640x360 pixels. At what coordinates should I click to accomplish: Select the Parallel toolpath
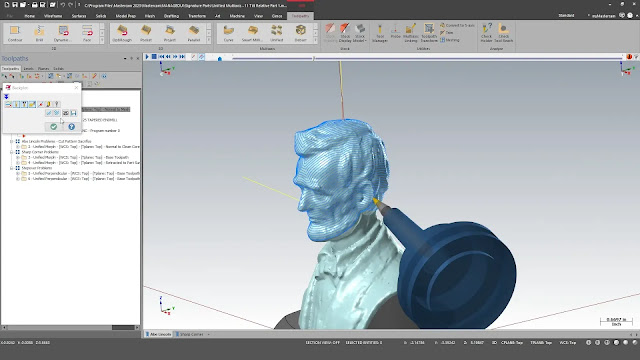194,33
